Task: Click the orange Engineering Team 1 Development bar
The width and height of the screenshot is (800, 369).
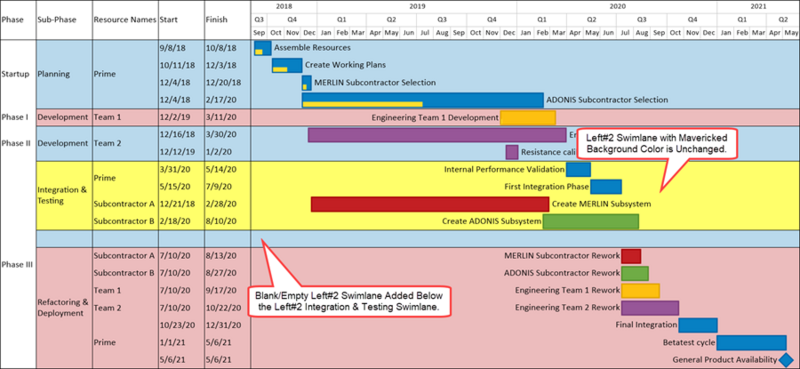Action: tap(528, 117)
